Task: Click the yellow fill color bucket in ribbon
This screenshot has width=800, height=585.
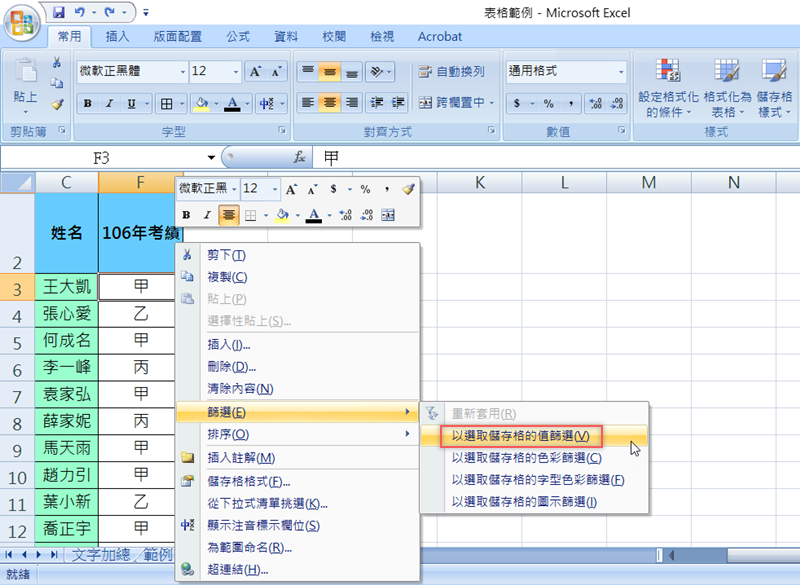Action: 201,103
